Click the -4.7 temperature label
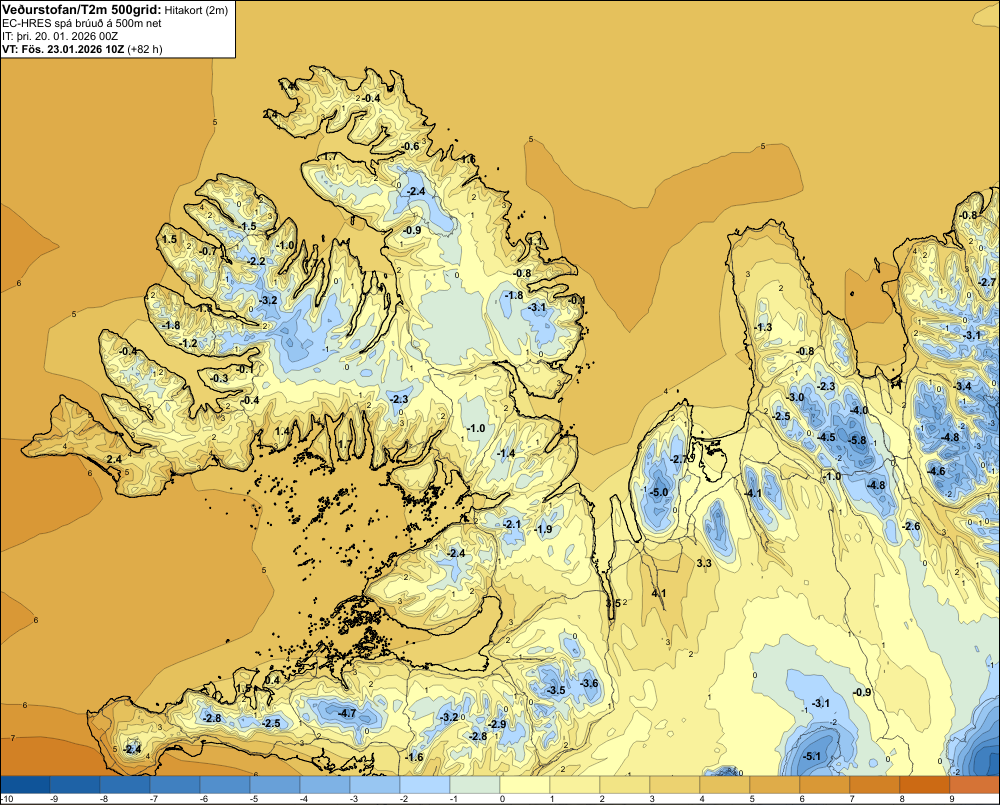The image size is (1000, 805). (x=347, y=713)
